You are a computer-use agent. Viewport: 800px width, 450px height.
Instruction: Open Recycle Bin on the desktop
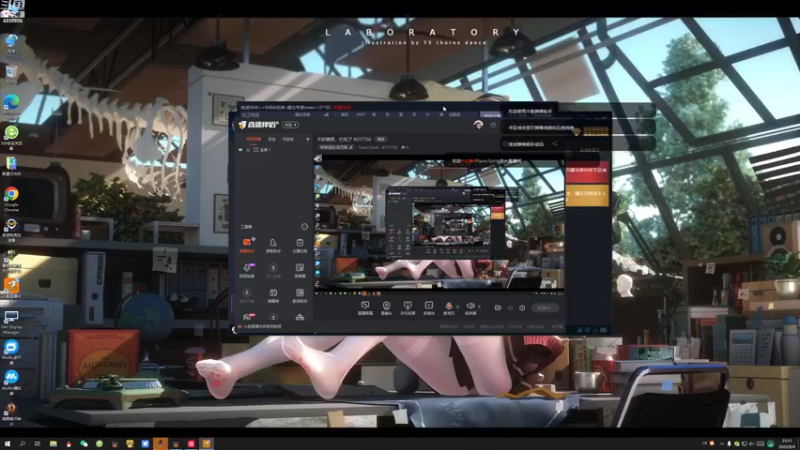tap(11, 74)
